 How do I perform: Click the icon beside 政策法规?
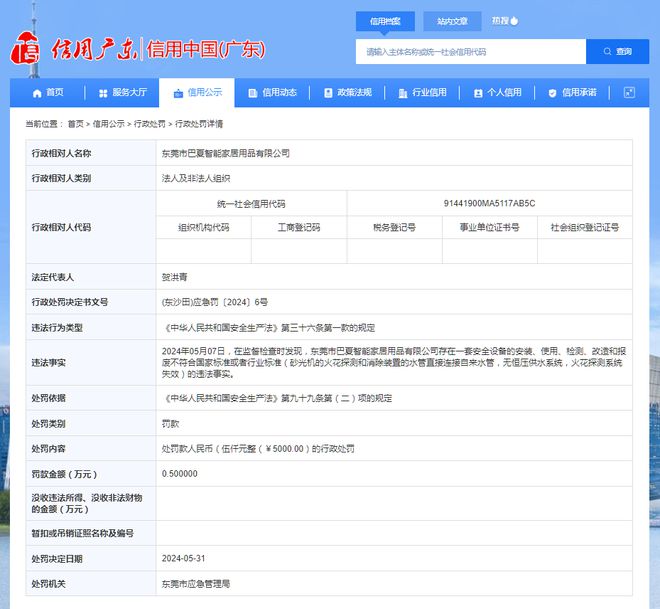click(x=328, y=93)
